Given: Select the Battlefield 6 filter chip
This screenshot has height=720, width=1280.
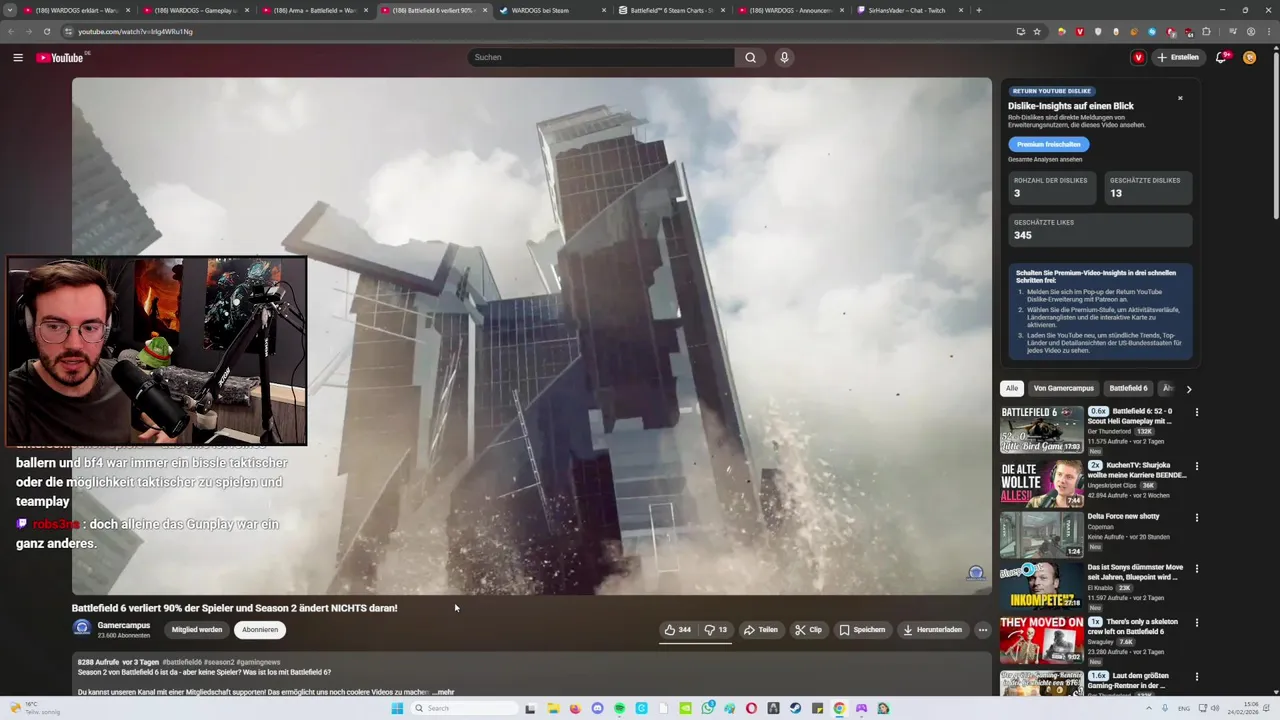Looking at the screenshot, I should coord(1128,388).
